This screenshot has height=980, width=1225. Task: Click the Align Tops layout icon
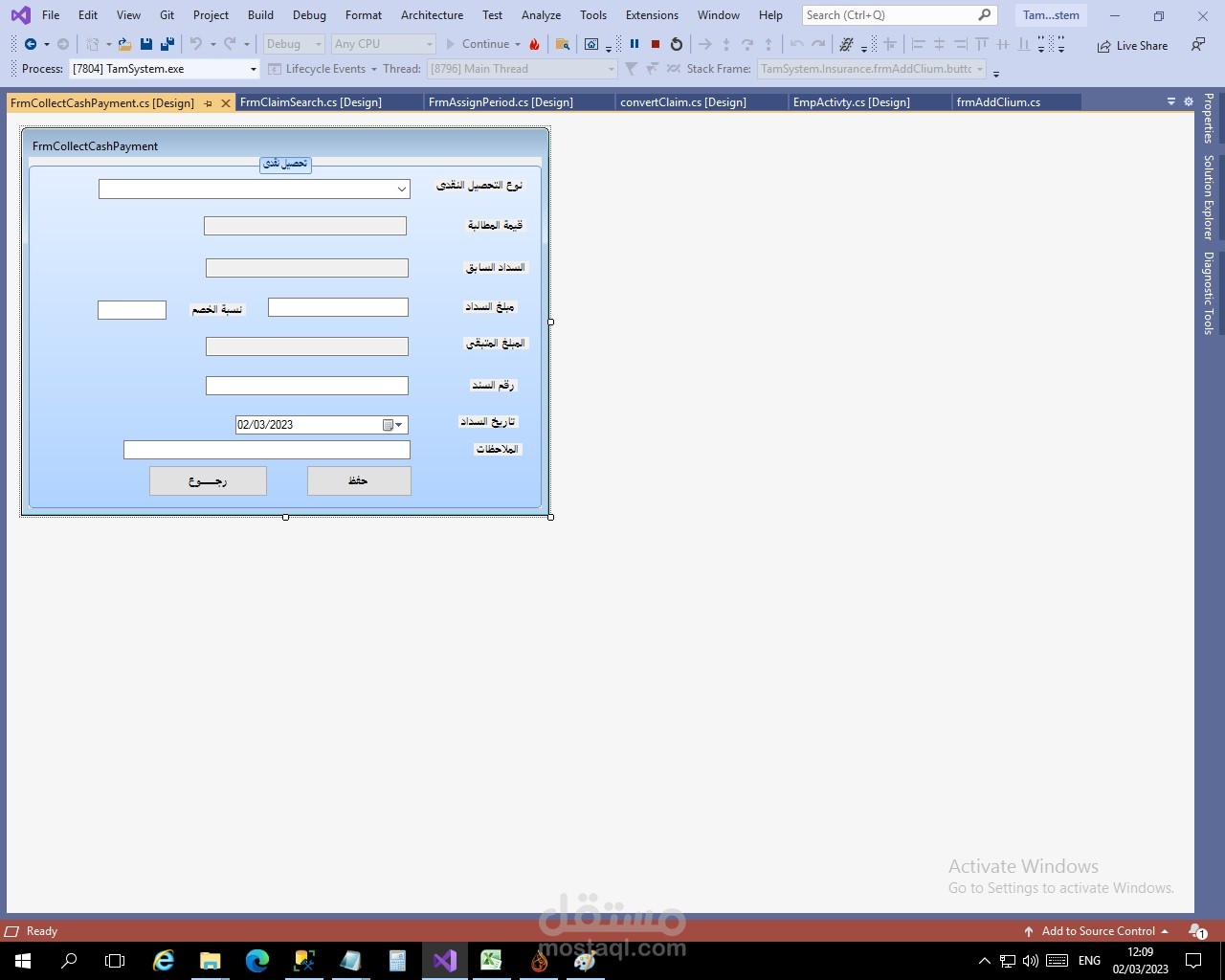(981, 44)
